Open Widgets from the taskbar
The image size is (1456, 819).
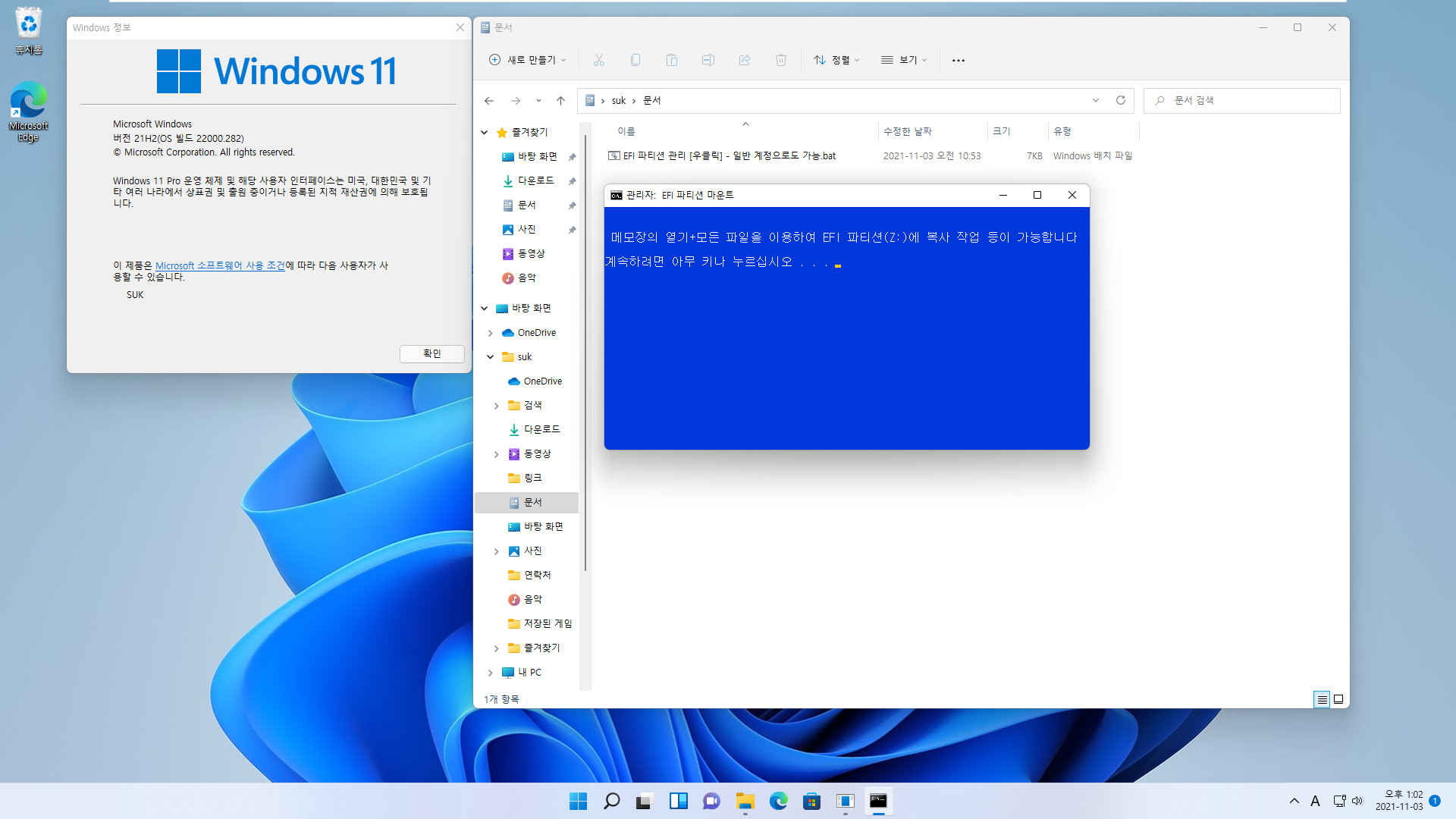678,801
